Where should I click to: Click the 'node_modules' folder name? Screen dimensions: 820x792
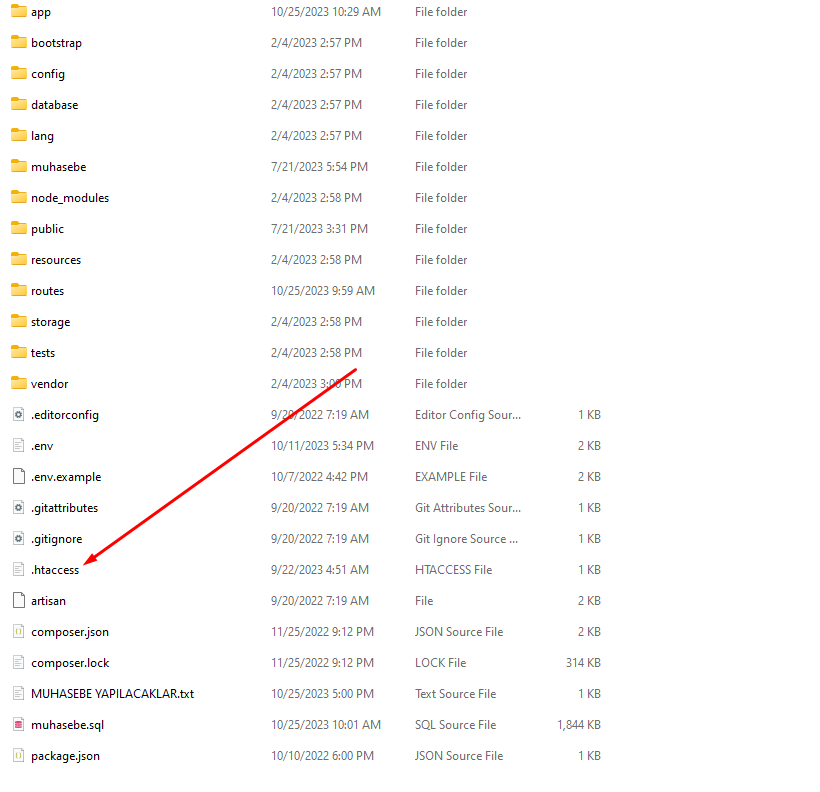70,198
